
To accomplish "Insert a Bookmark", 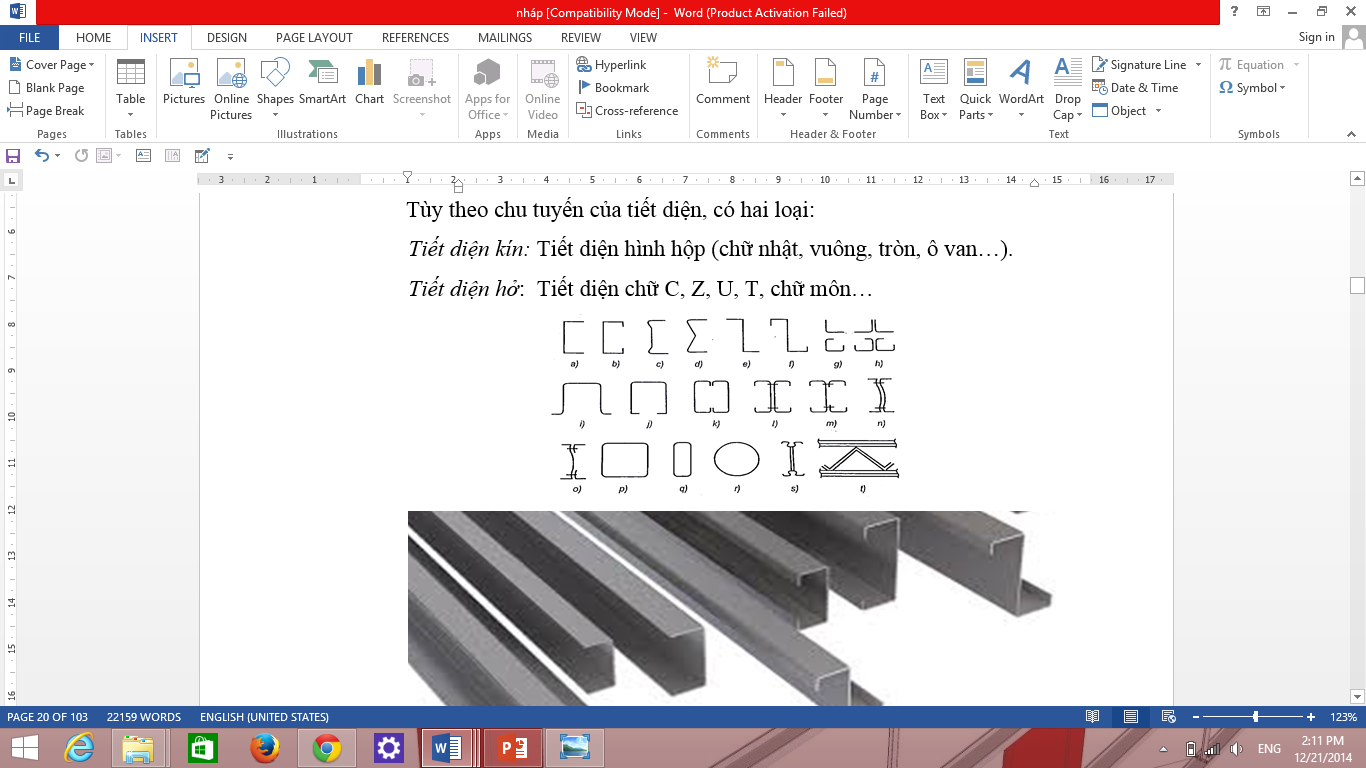I will tap(613, 88).
